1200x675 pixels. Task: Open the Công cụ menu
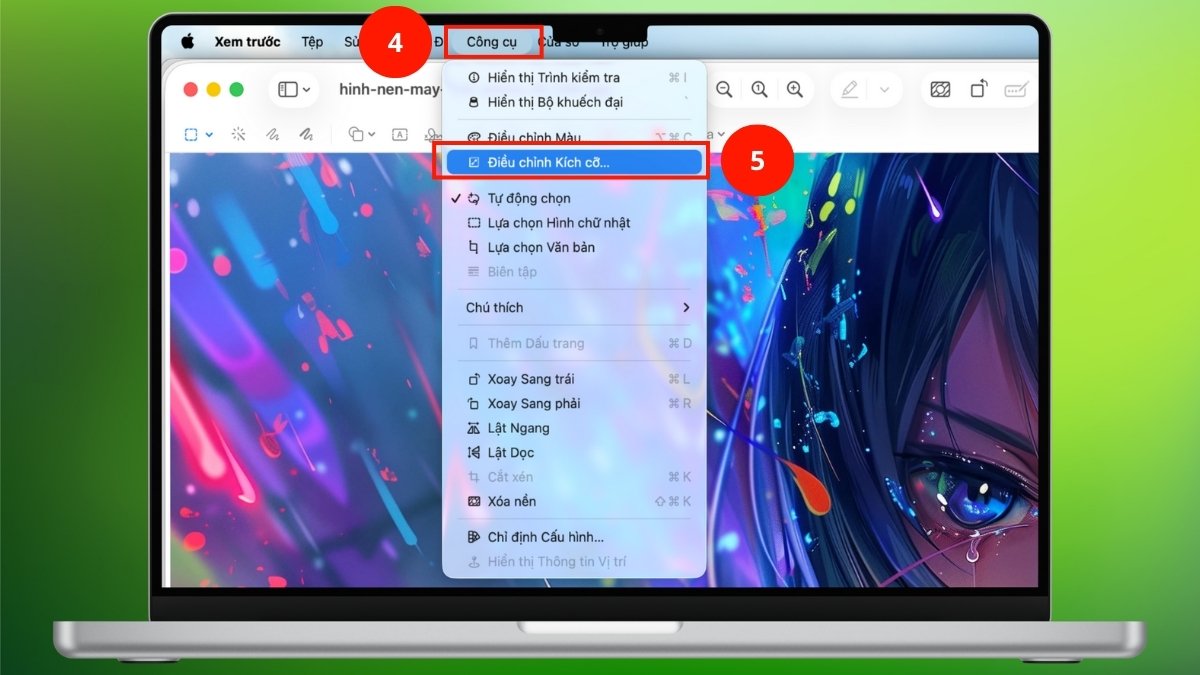click(x=492, y=41)
